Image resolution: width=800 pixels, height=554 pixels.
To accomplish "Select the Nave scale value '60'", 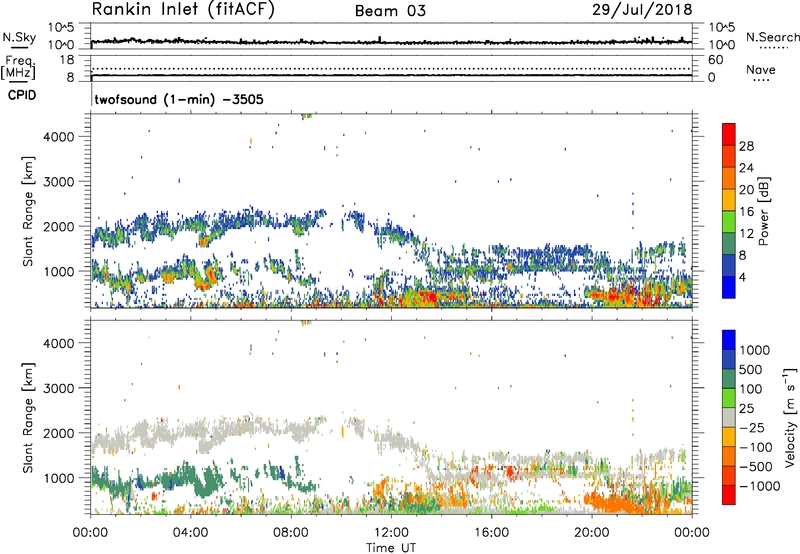I will (715, 60).
